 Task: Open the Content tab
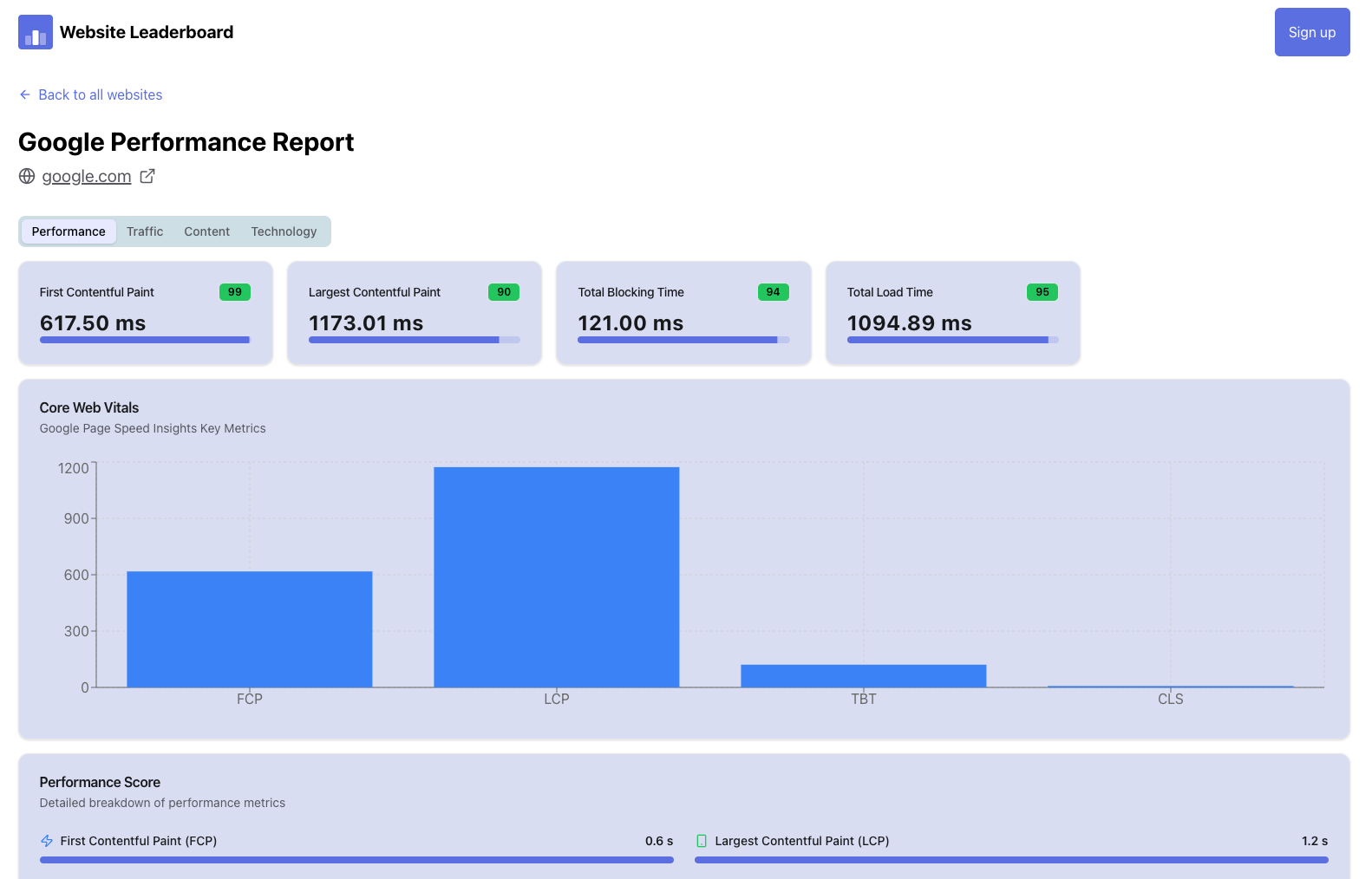pos(206,231)
